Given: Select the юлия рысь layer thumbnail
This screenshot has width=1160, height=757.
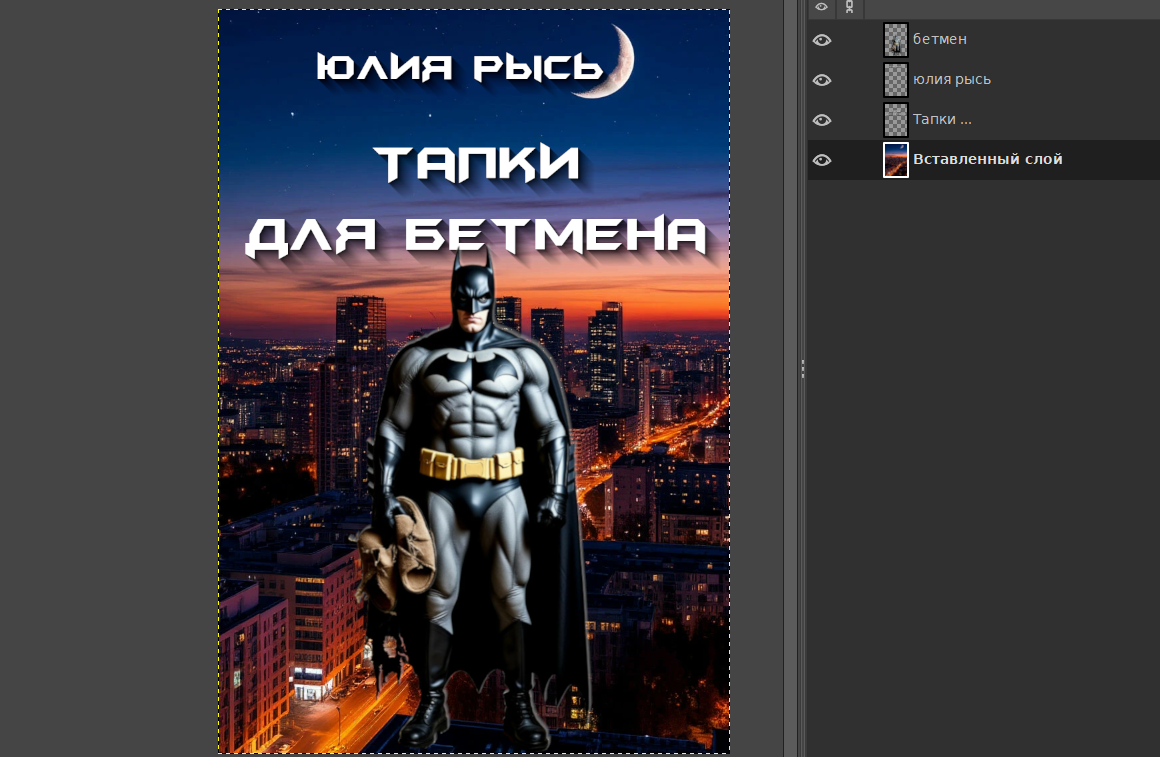Looking at the screenshot, I should [896, 80].
